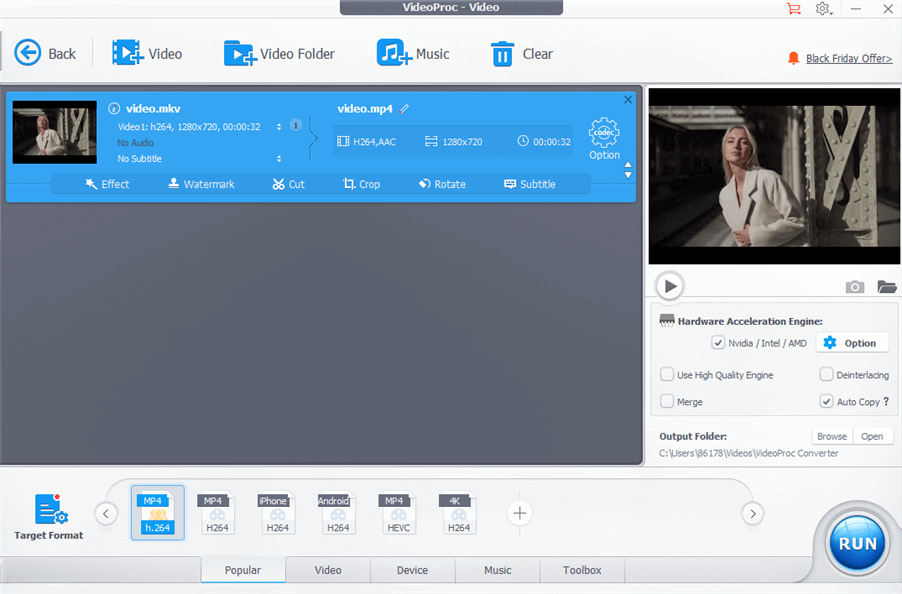Viewport: 902px width, 594px height.
Task: Open the Subtitle tool
Action: (x=530, y=184)
